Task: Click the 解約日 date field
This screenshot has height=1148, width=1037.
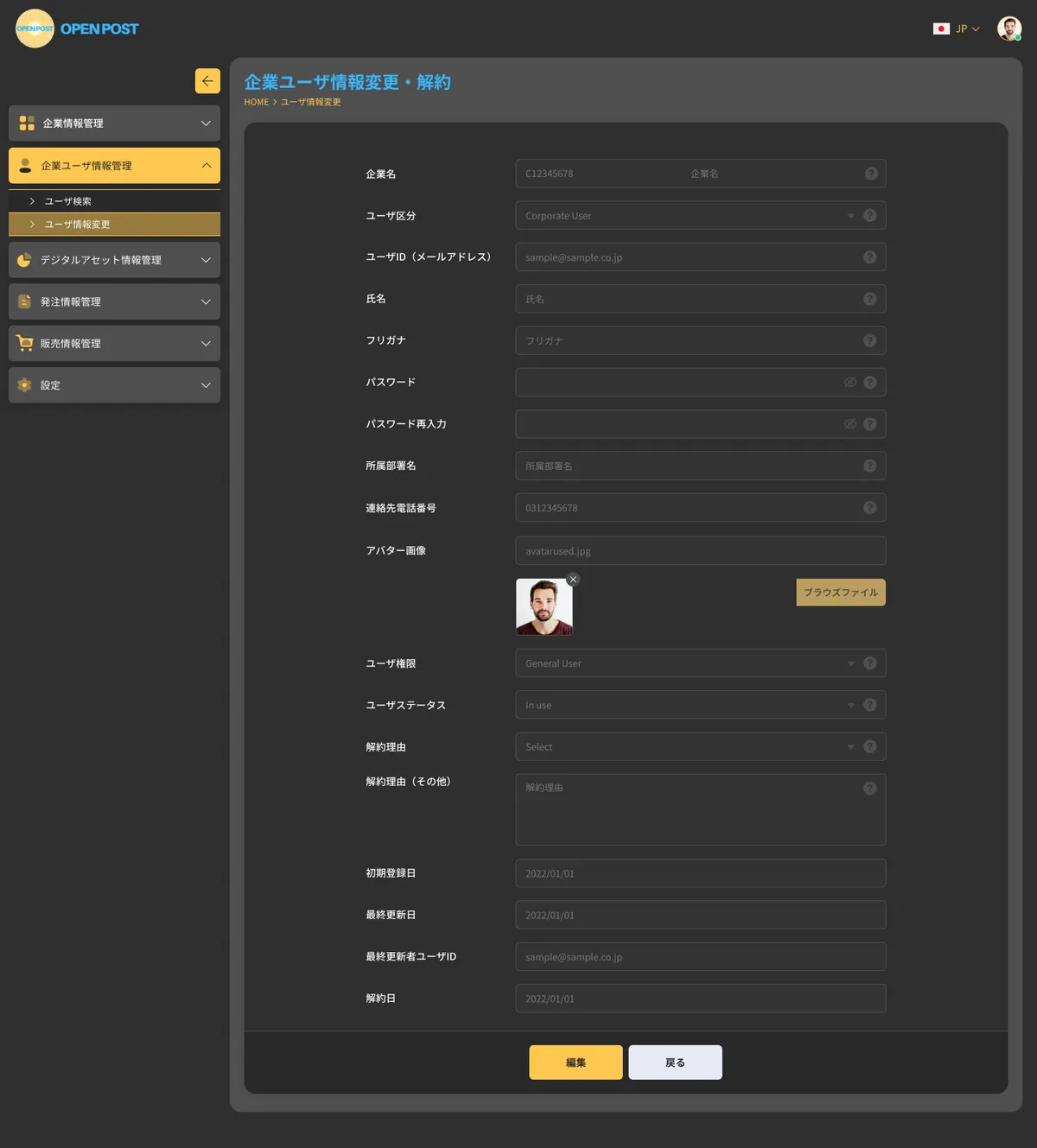Action: 701,999
